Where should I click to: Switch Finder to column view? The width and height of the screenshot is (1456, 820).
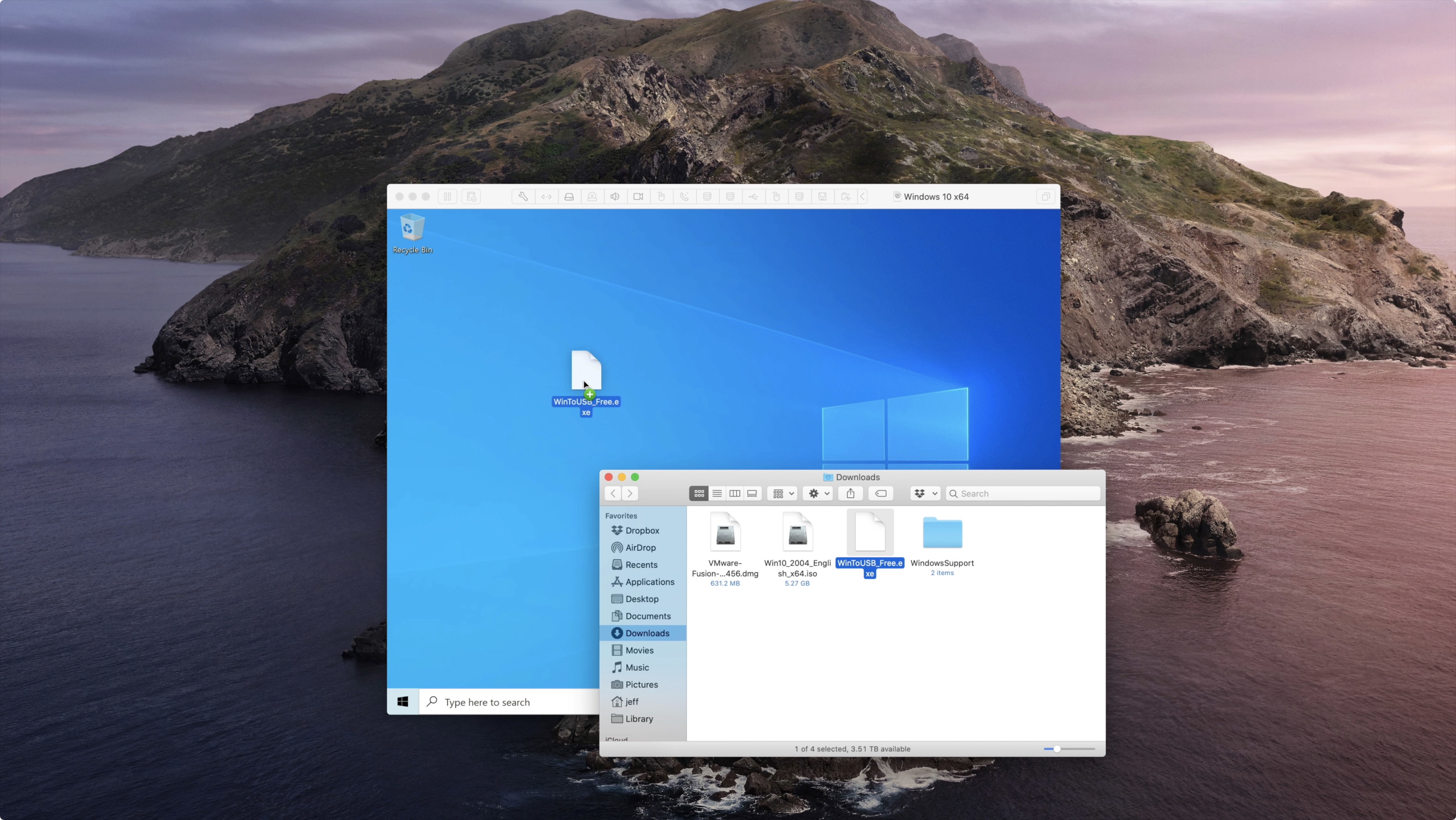(734, 493)
